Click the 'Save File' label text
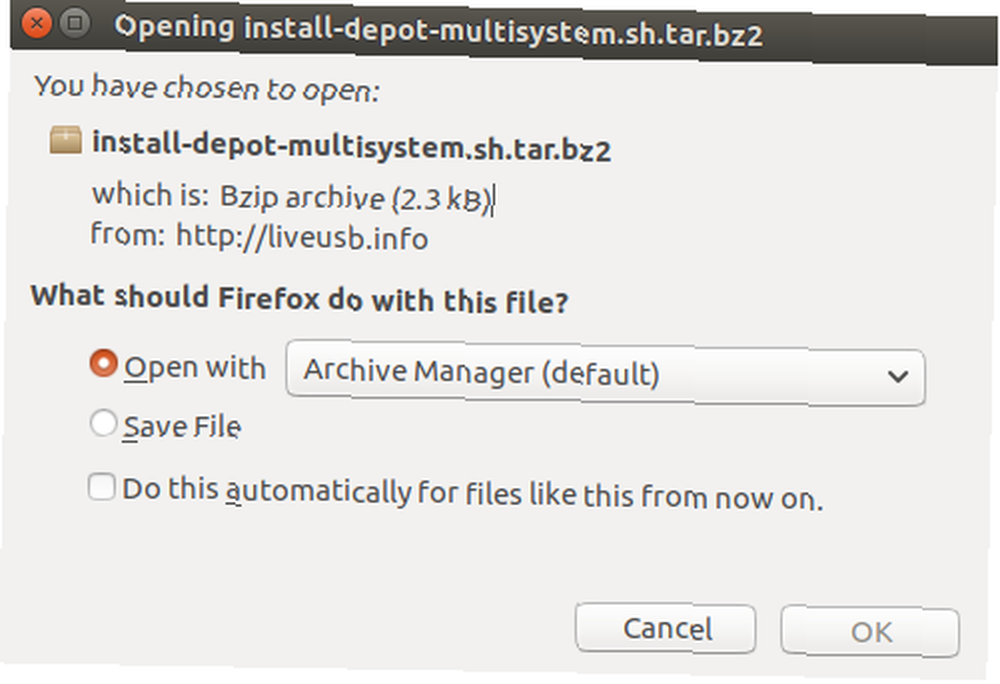This screenshot has width=1000, height=684. tap(182, 426)
